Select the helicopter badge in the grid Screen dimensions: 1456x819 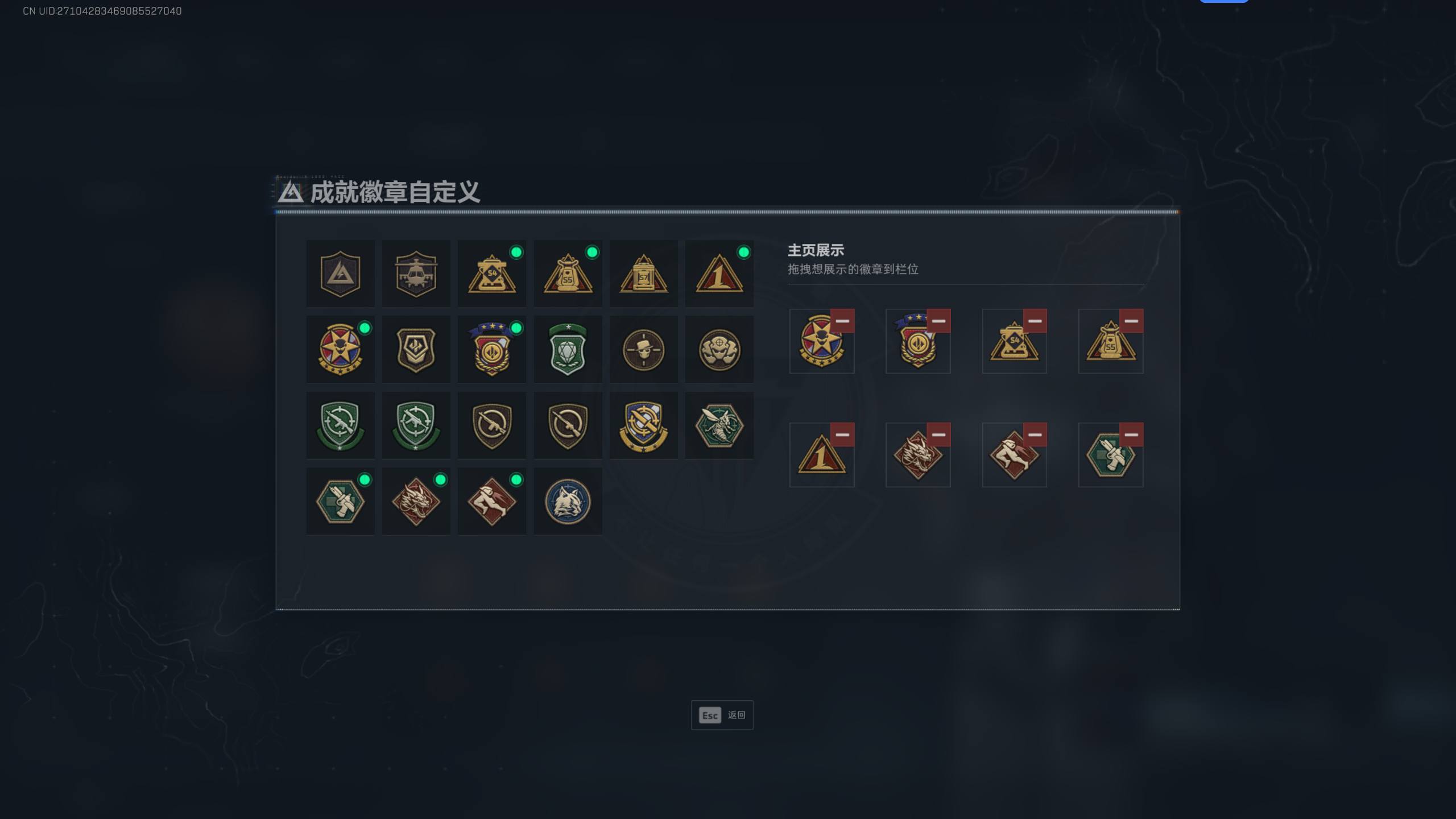416,274
